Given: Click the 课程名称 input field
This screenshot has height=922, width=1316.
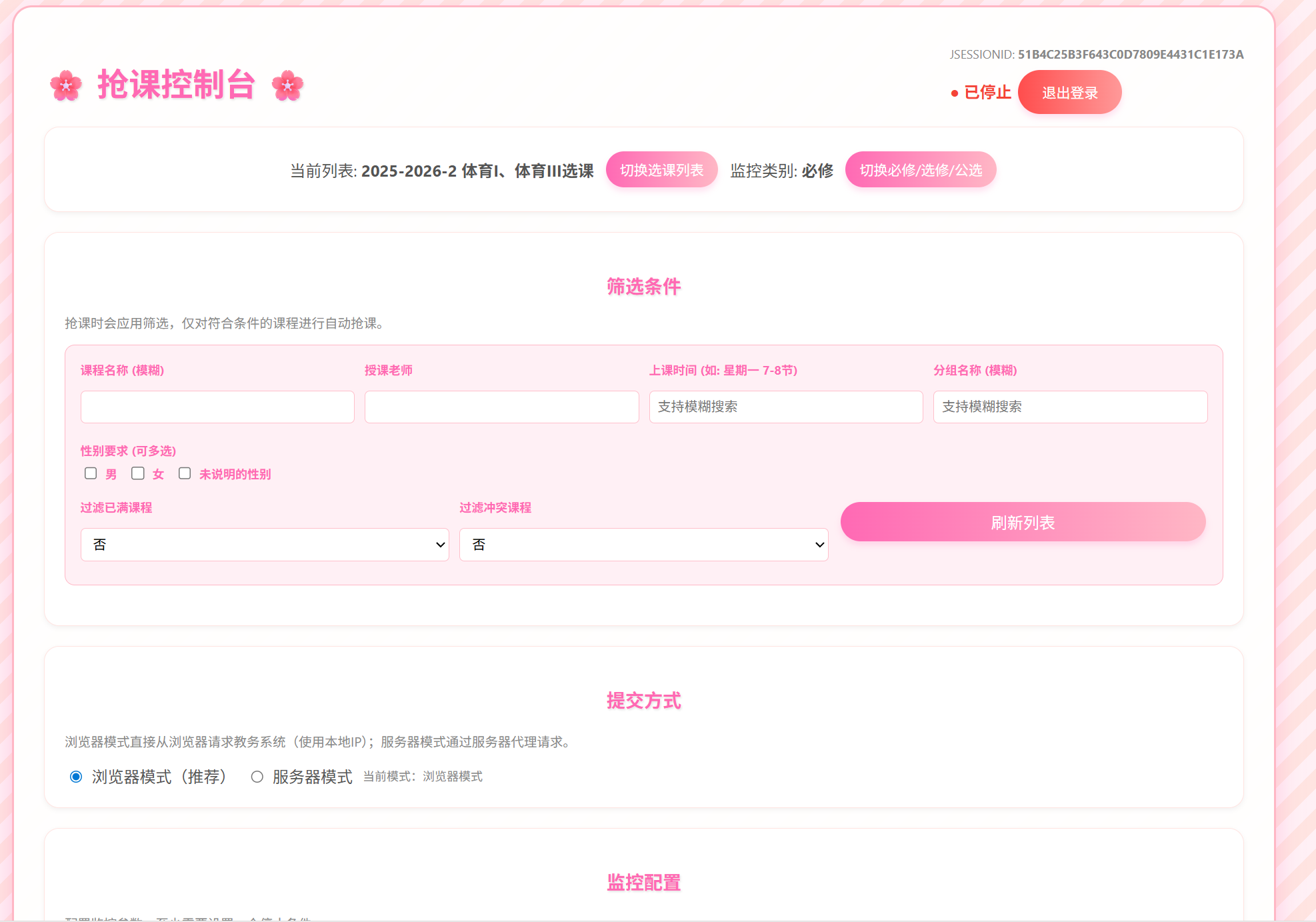Looking at the screenshot, I should tap(217, 407).
